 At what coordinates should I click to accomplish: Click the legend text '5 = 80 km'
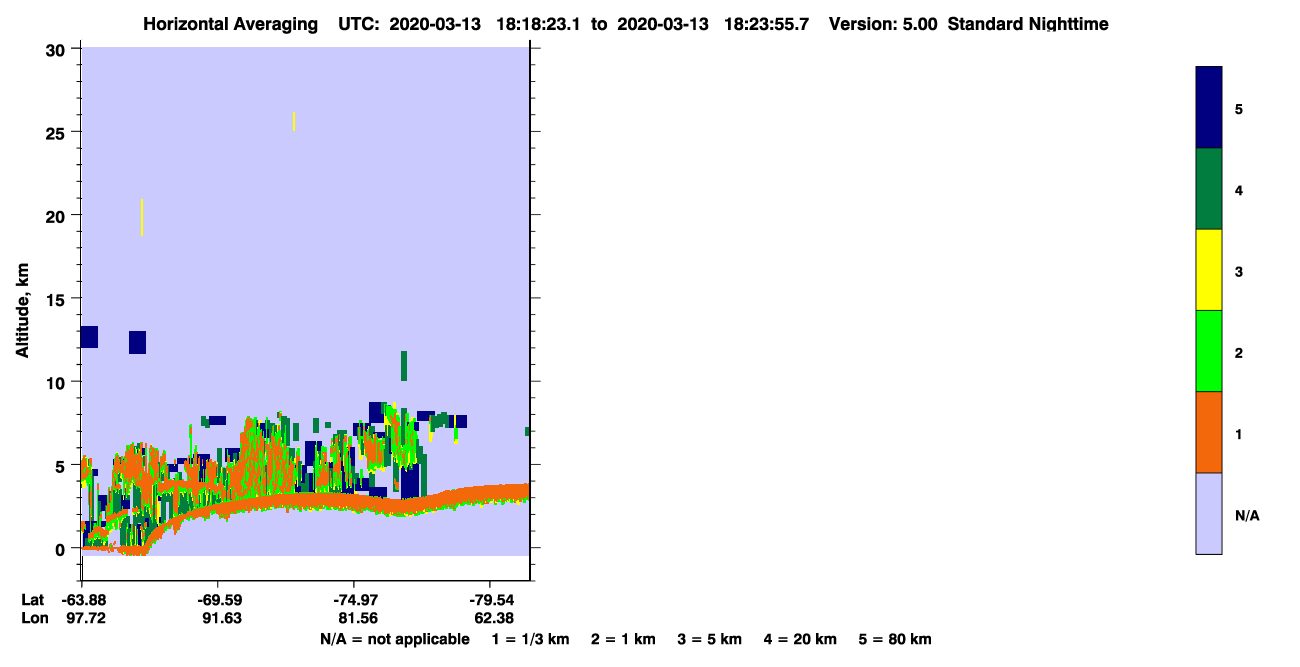click(x=895, y=639)
